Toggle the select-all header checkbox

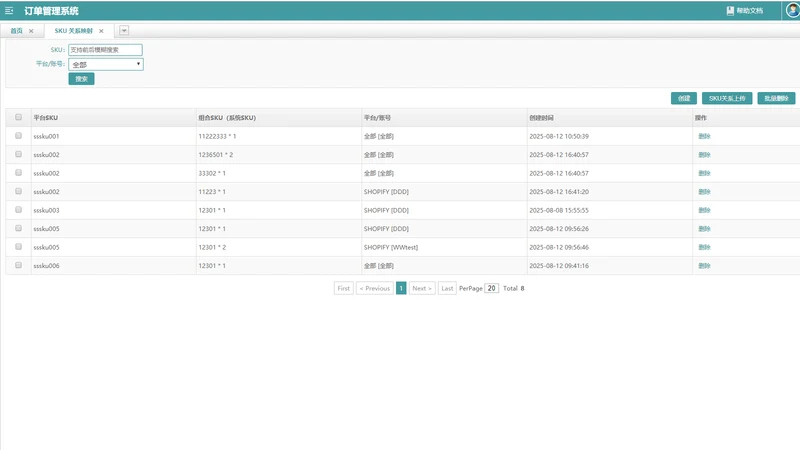[18, 117]
